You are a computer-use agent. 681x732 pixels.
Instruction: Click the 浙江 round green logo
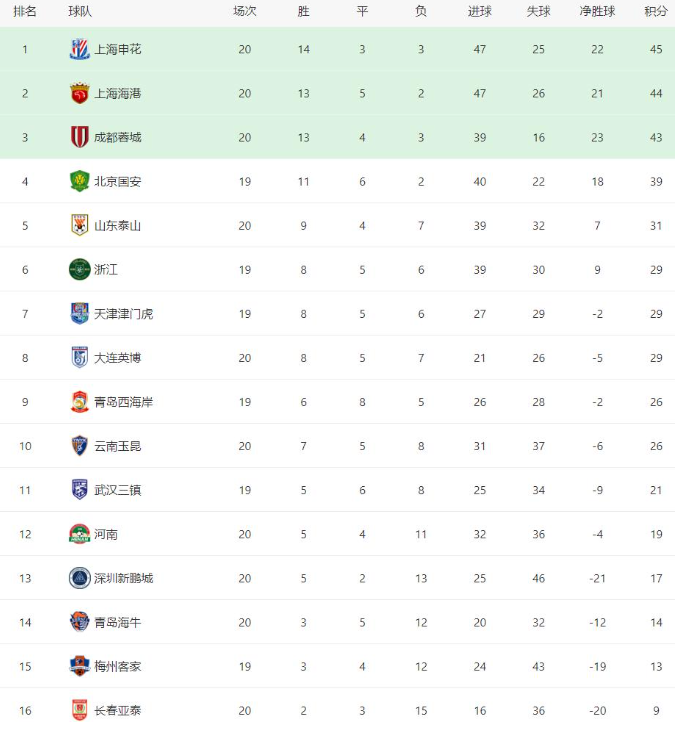(80, 269)
